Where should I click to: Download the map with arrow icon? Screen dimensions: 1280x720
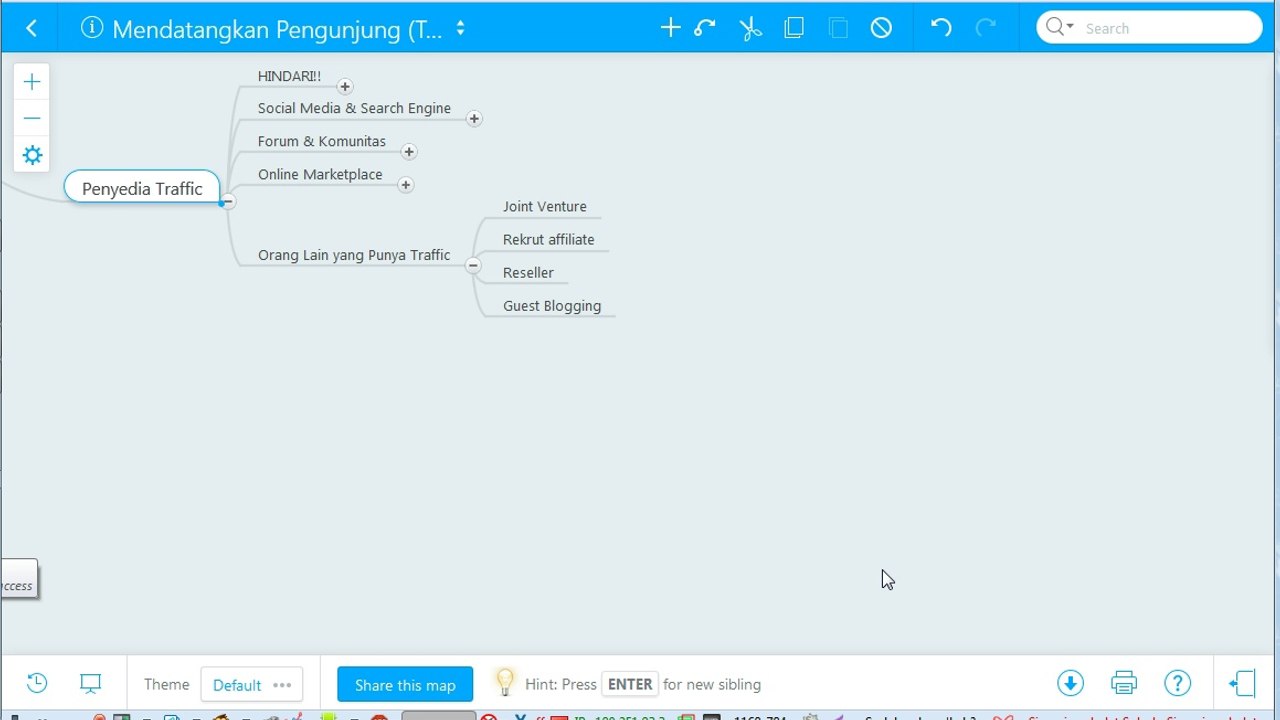1070,683
